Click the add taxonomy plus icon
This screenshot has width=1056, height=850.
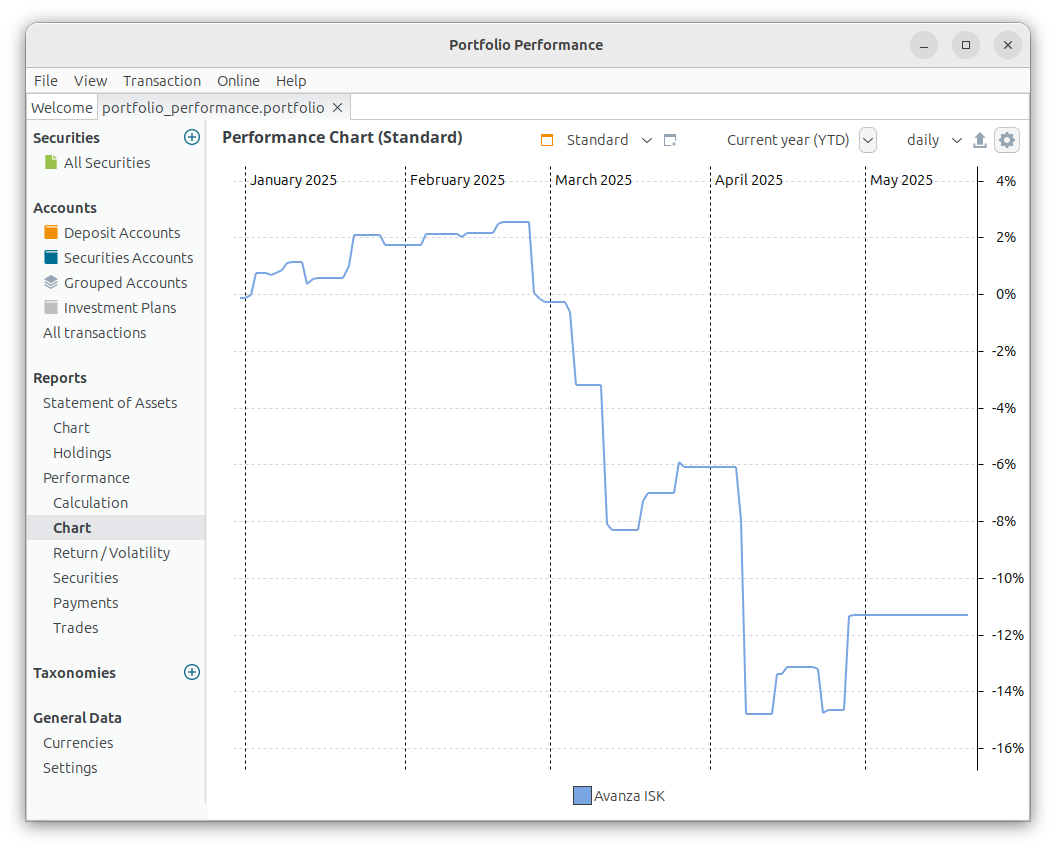point(192,672)
